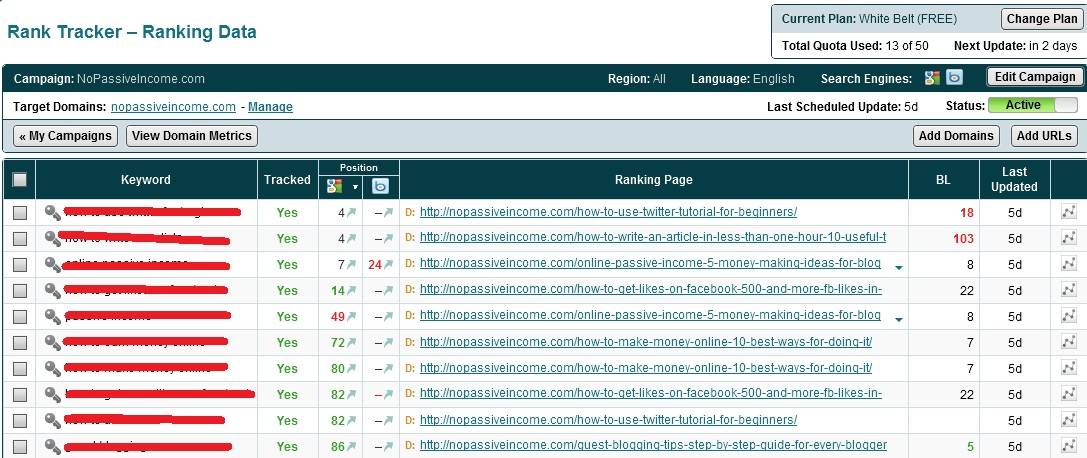Sort table by the Keyword column header
Screen dimensions: 1087x458
pyautogui.click(x=146, y=179)
